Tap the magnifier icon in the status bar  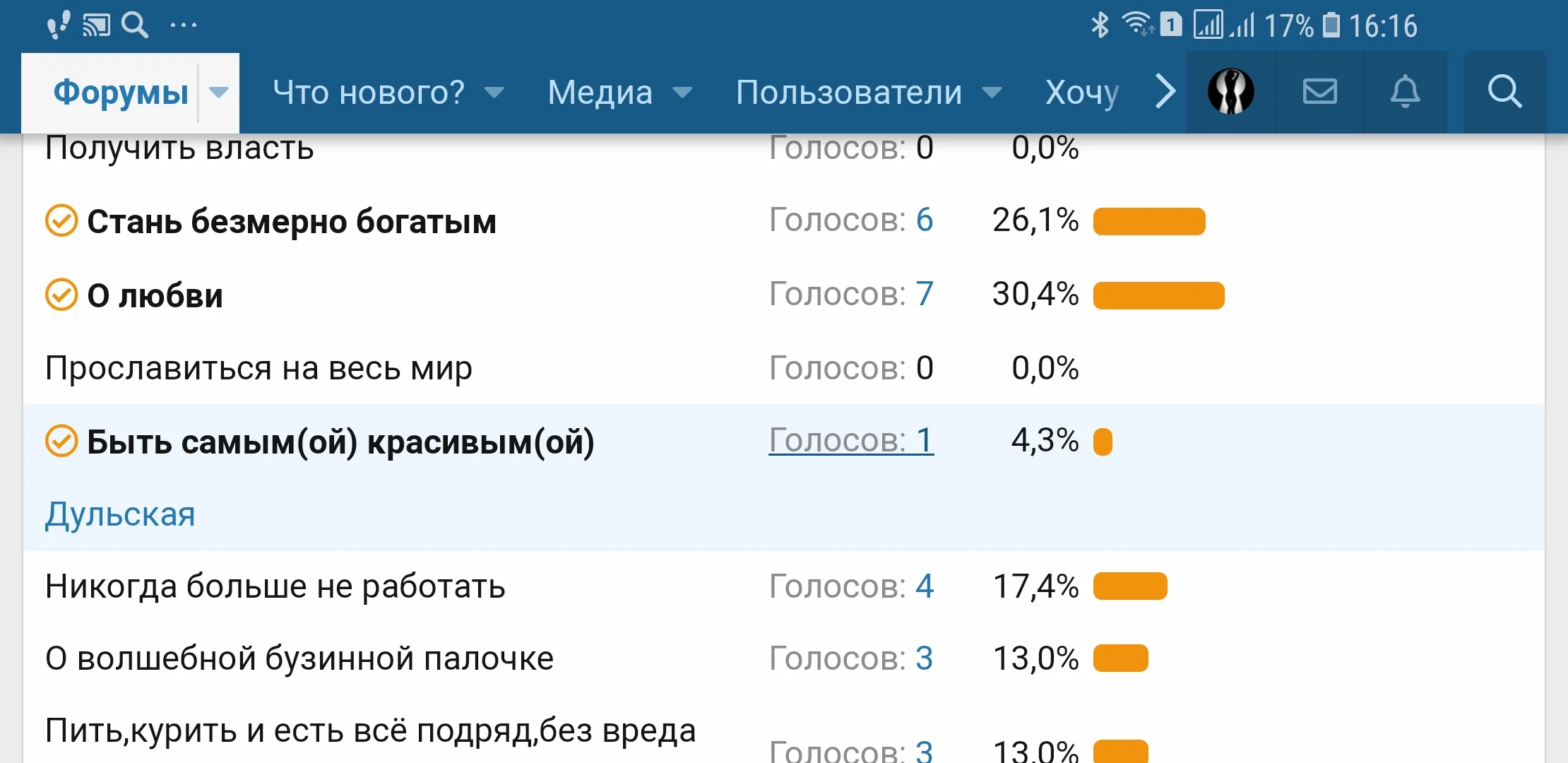coord(136,24)
